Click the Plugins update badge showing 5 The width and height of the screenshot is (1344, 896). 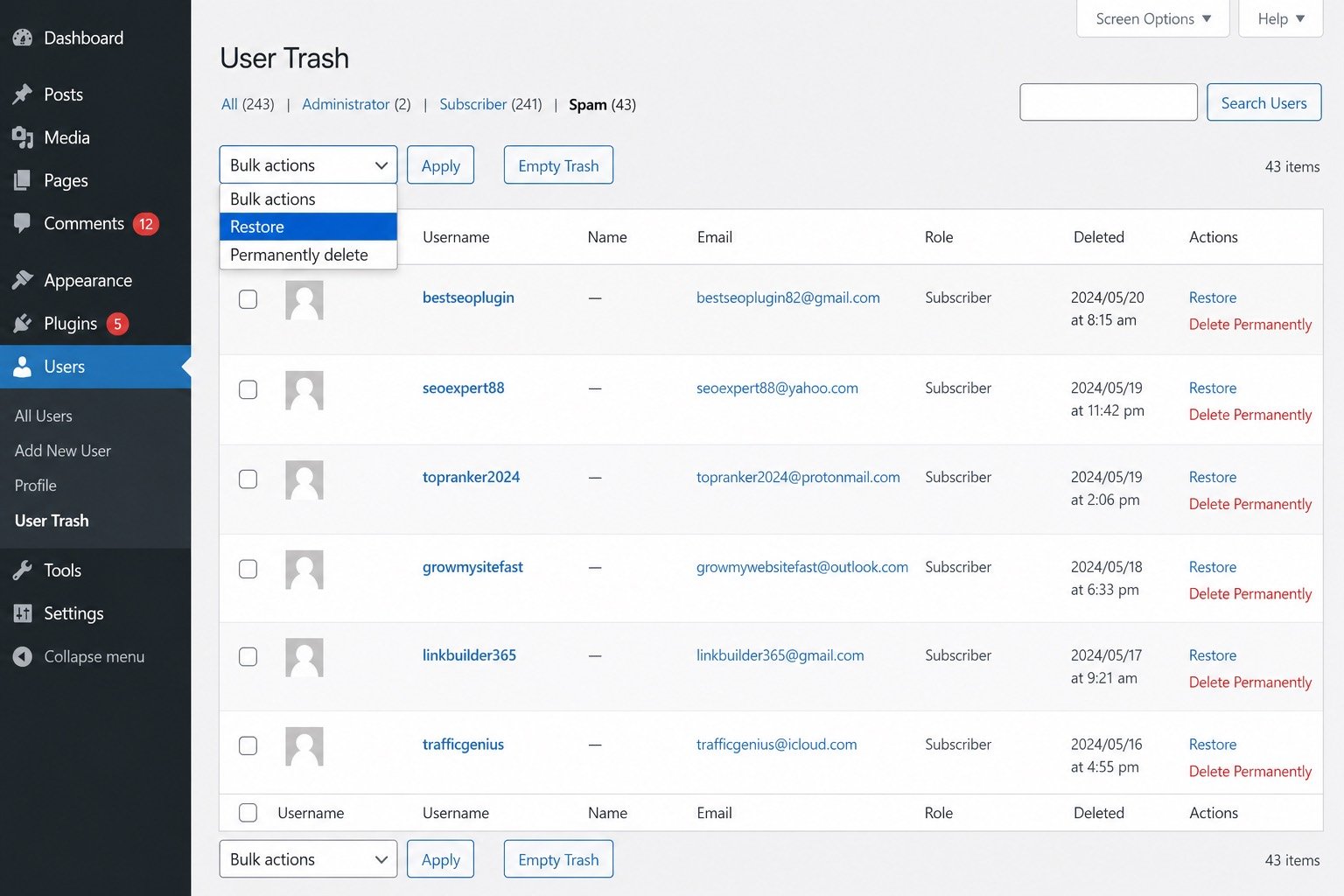pyautogui.click(x=117, y=324)
